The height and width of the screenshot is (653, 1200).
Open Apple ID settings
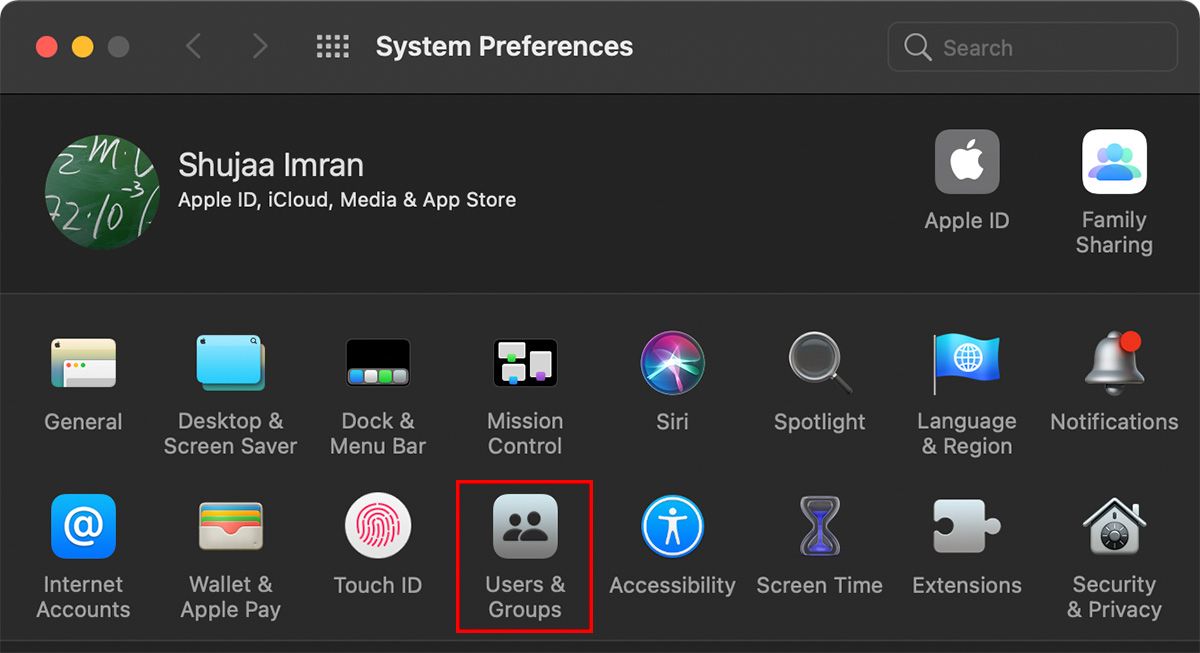tap(966, 162)
